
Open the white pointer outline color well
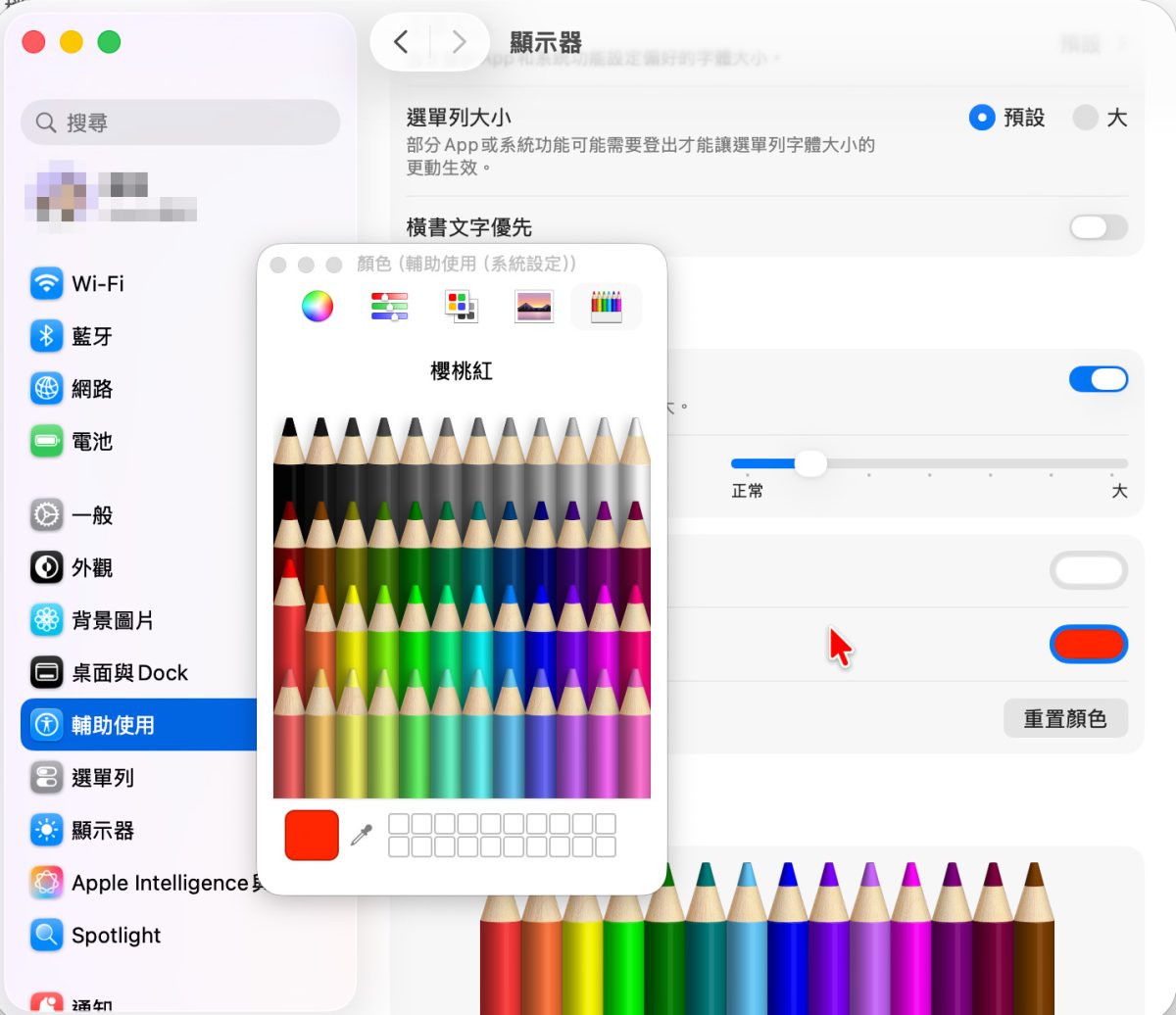[x=1089, y=570]
